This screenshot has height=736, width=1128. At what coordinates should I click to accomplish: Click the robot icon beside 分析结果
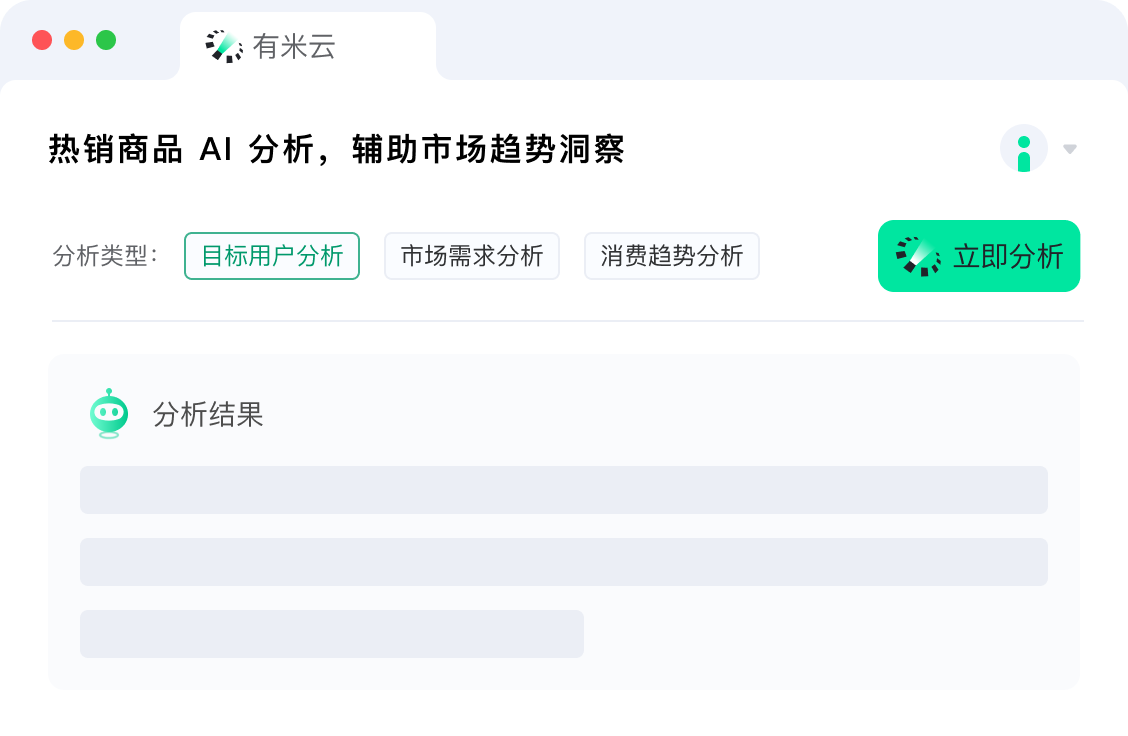click(x=109, y=414)
